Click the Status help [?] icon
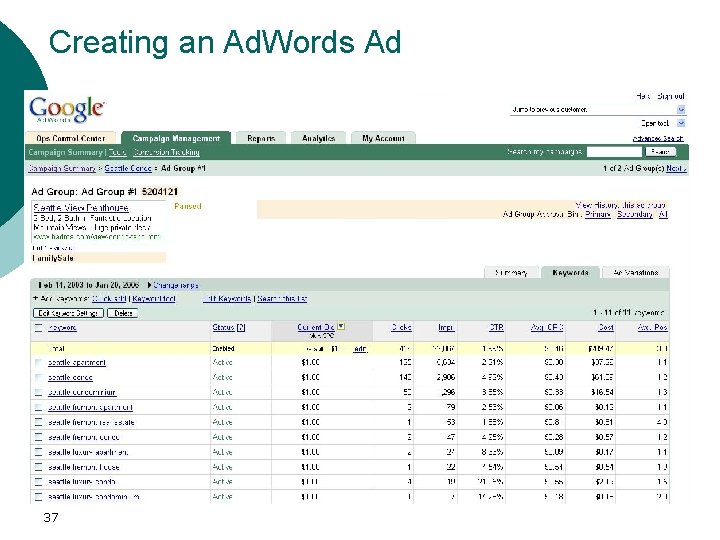The width and height of the screenshot is (720, 540). click(241, 327)
